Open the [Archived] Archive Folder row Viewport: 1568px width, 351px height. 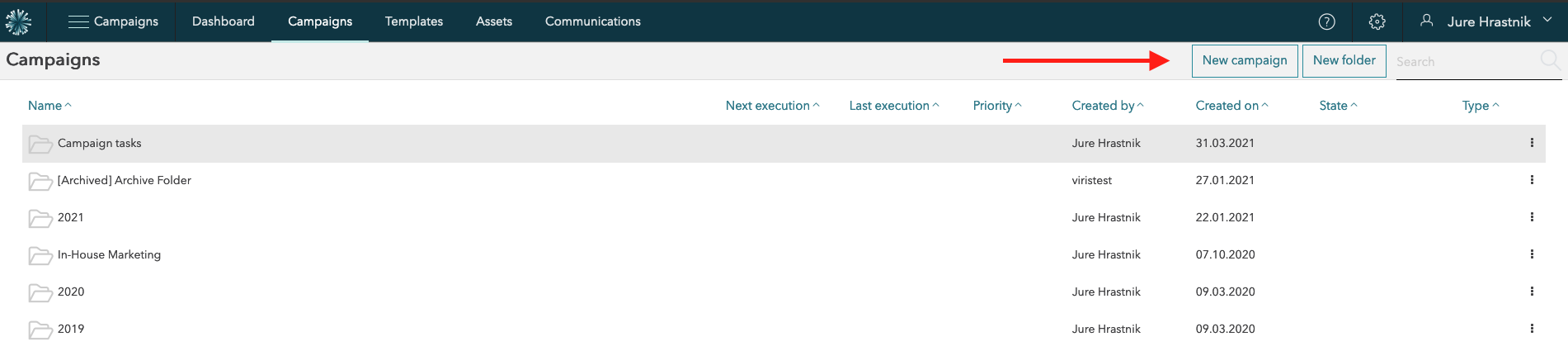pyautogui.click(x=124, y=180)
